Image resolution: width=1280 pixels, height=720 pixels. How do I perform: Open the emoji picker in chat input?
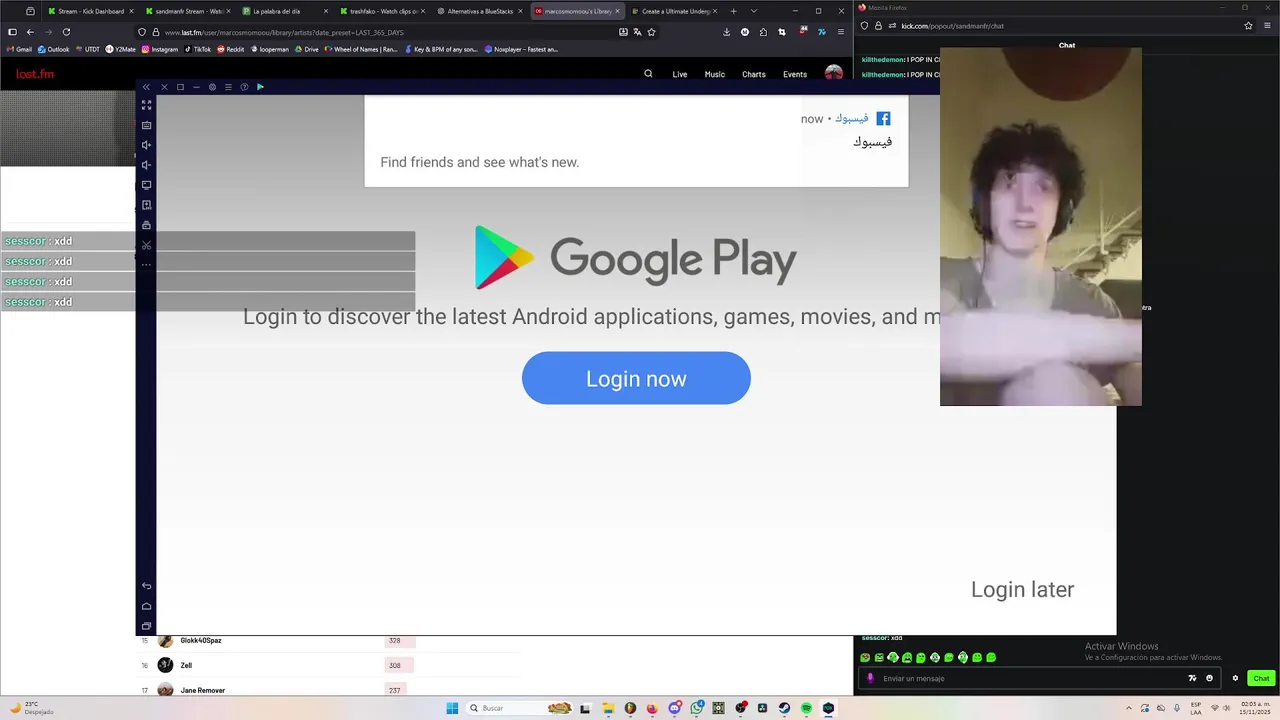[x=1209, y=678]
